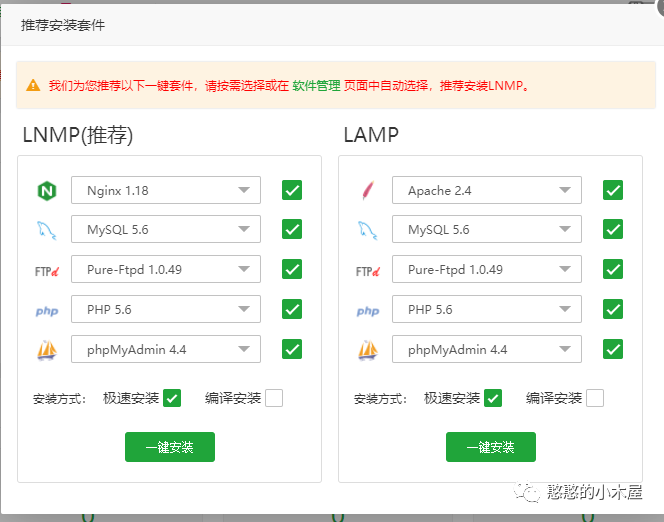
Task: Click 安装方式 label under LAMP
Action: (381, 399)
